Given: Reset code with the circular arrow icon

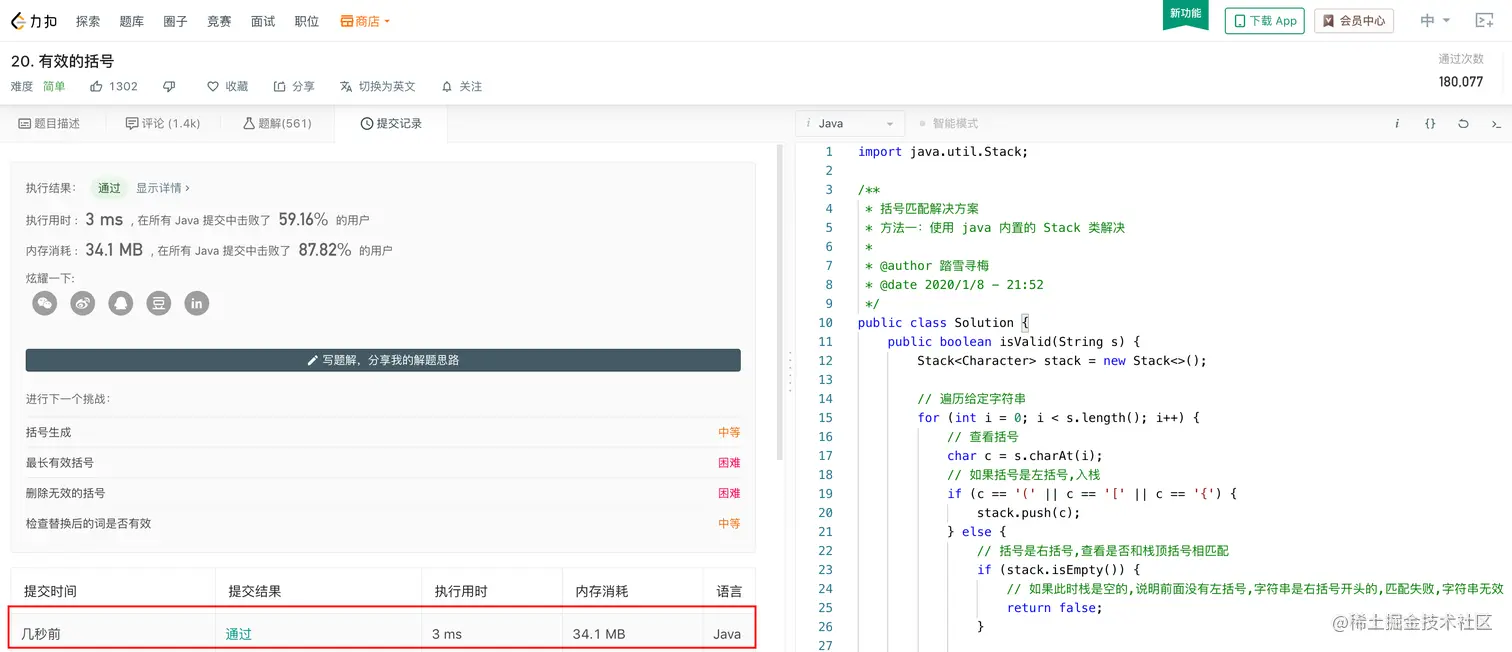Looking at the screenshot, I should click(1463, 124).
